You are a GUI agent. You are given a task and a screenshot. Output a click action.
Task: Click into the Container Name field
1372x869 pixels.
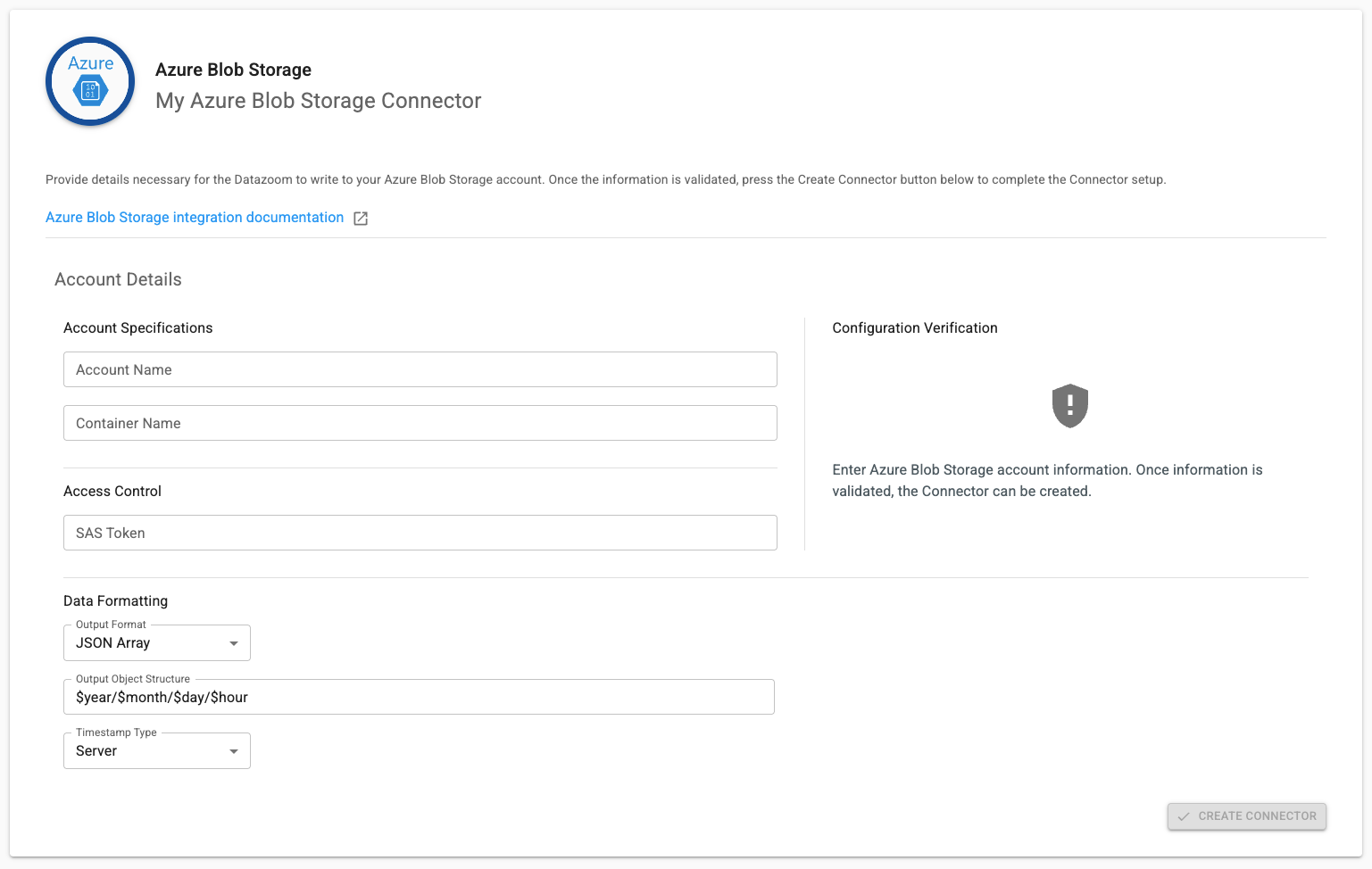point(420,423)
